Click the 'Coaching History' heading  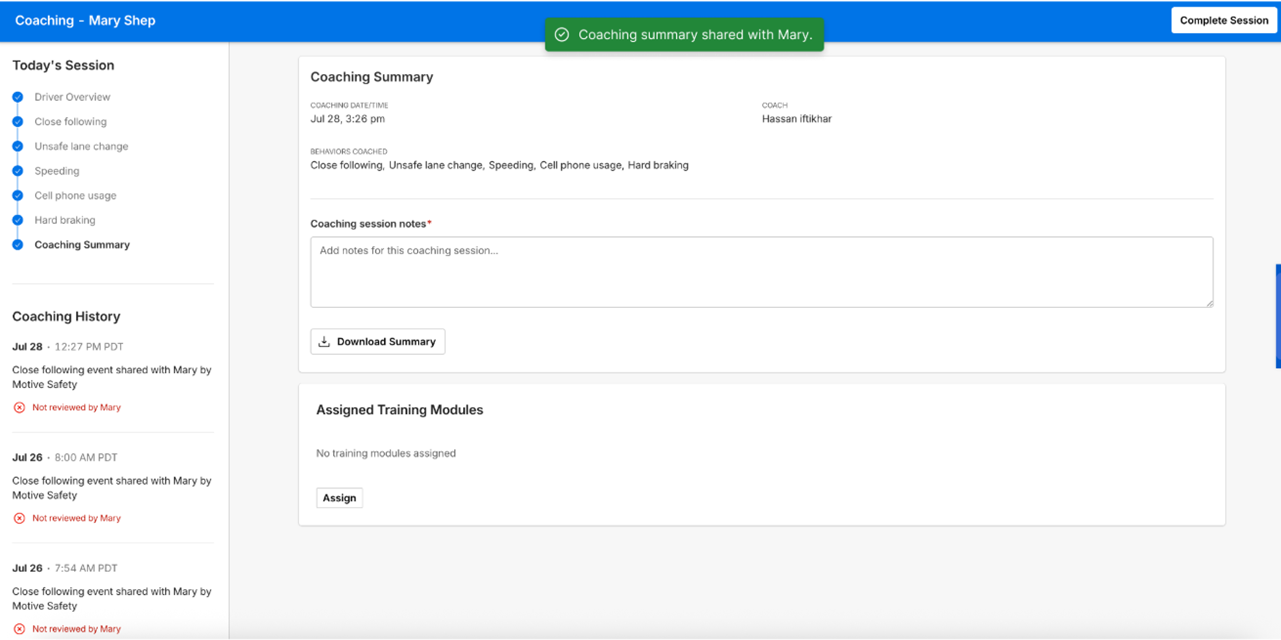pyautogui.click(x=66, y=316)
